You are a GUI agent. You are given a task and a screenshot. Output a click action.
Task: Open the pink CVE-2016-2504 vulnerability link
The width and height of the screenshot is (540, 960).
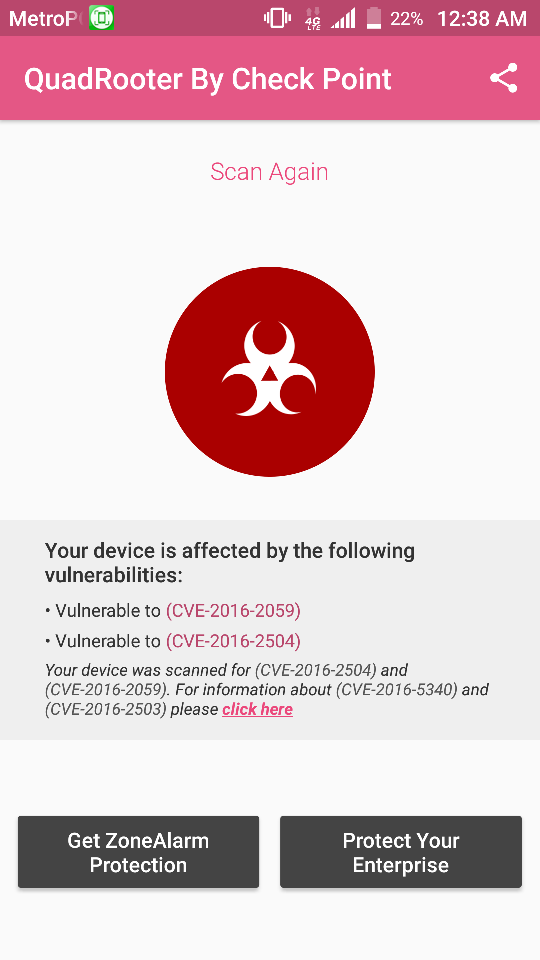[233, 641]
